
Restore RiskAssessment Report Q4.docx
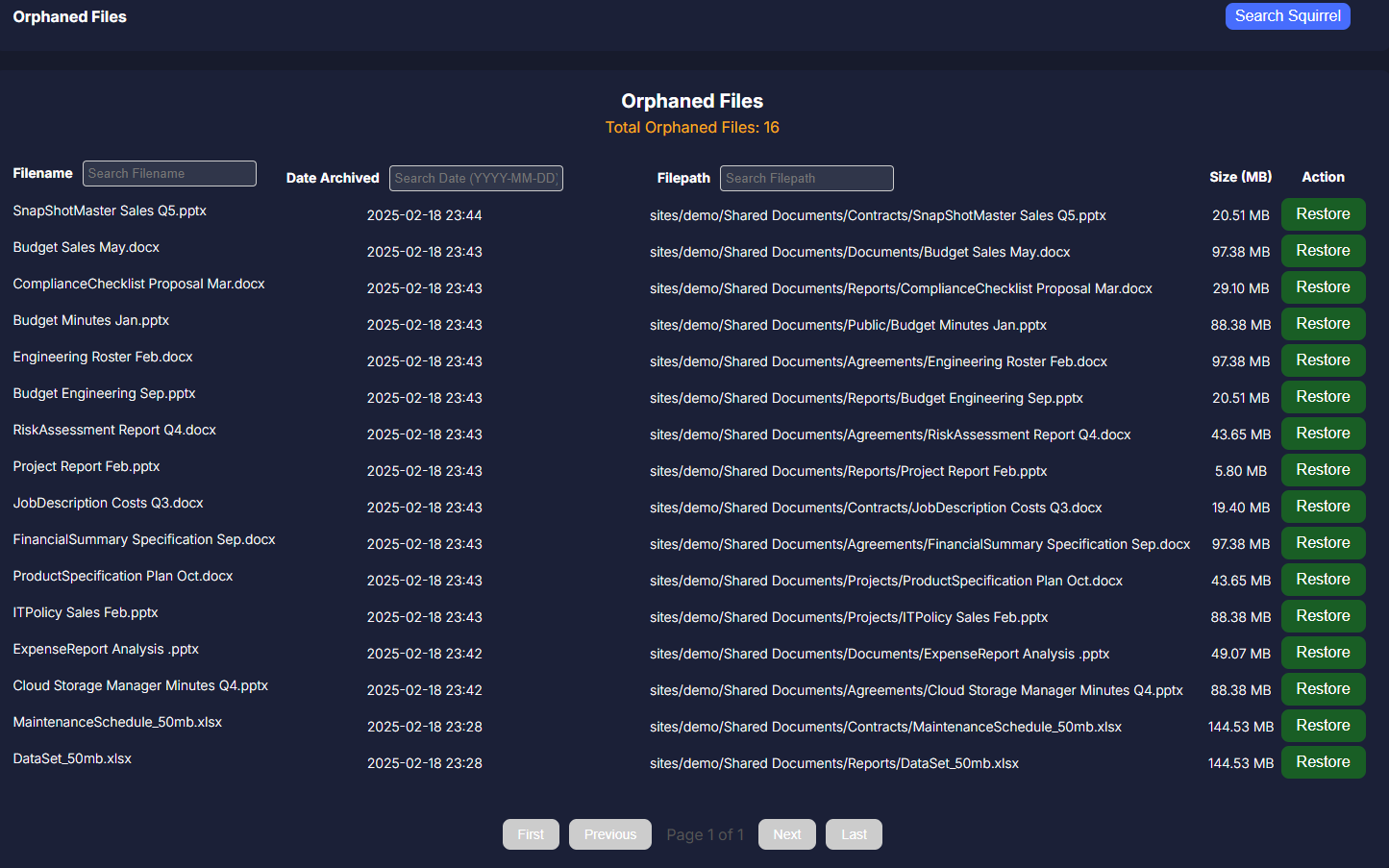click(x=1323, y=434)
